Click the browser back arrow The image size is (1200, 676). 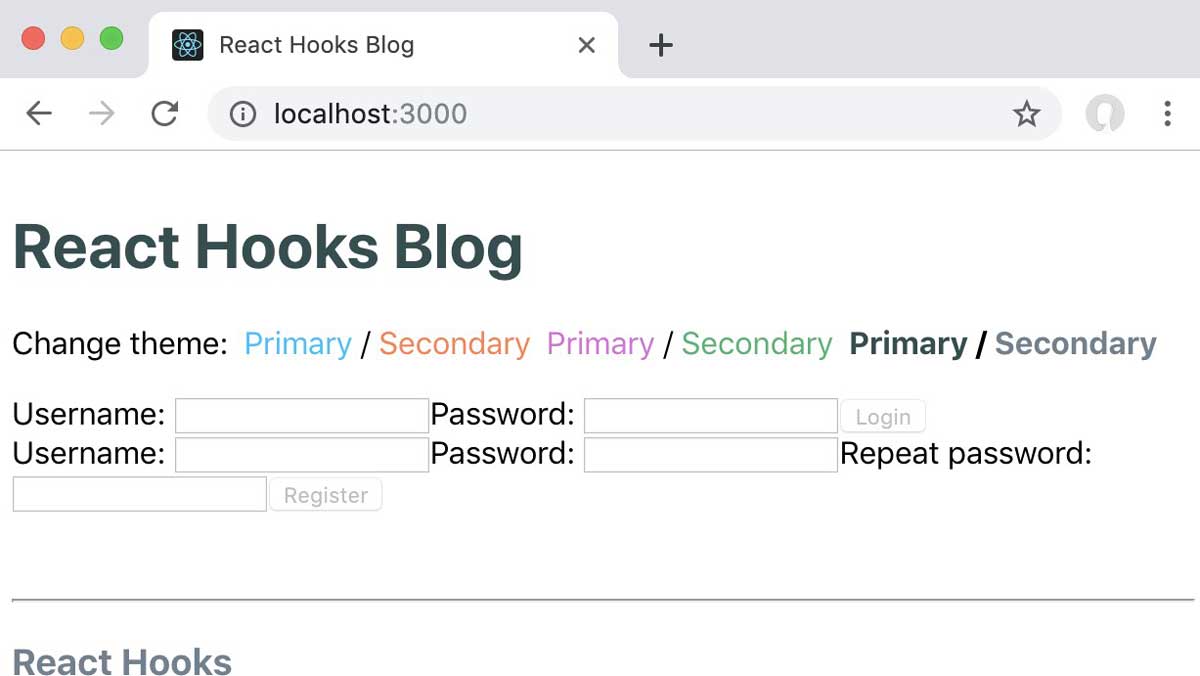tap(39, 114)
